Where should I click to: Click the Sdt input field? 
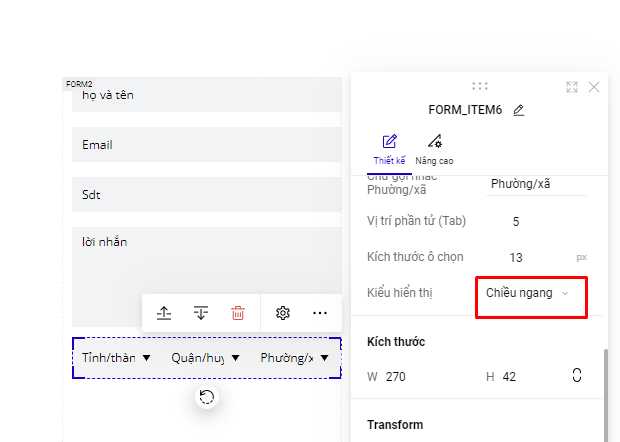click(x=207, y=195)
